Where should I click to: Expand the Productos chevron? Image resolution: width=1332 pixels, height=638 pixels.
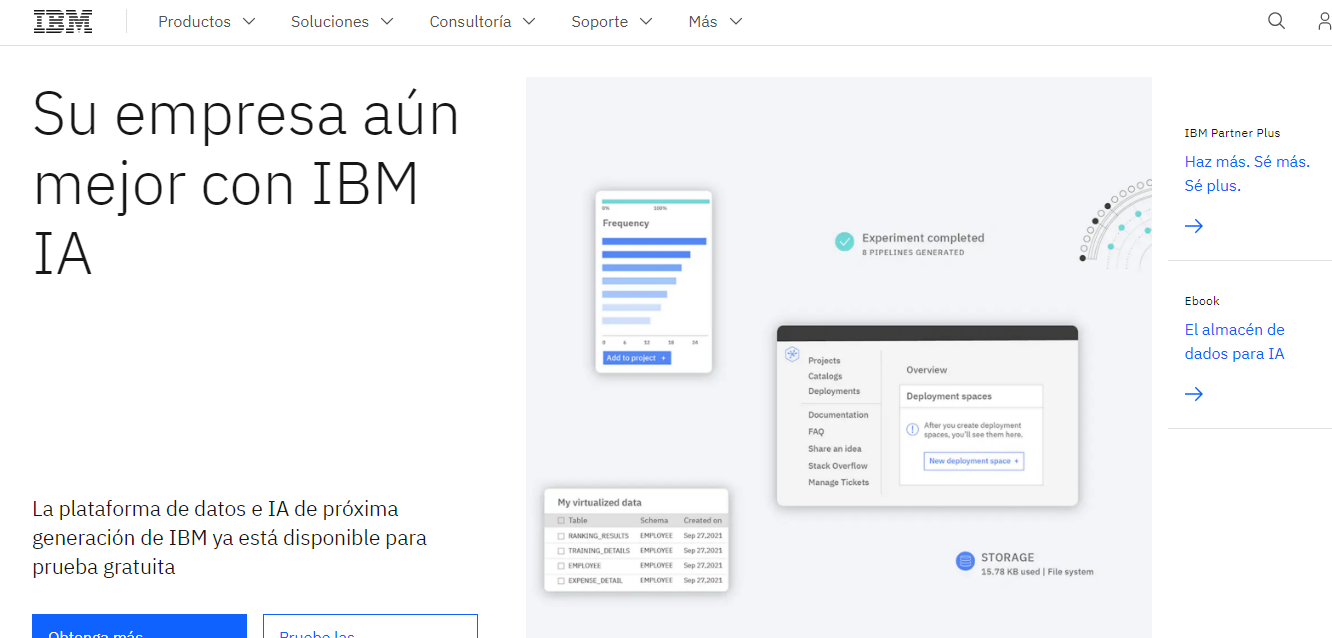tap(249, 21)
